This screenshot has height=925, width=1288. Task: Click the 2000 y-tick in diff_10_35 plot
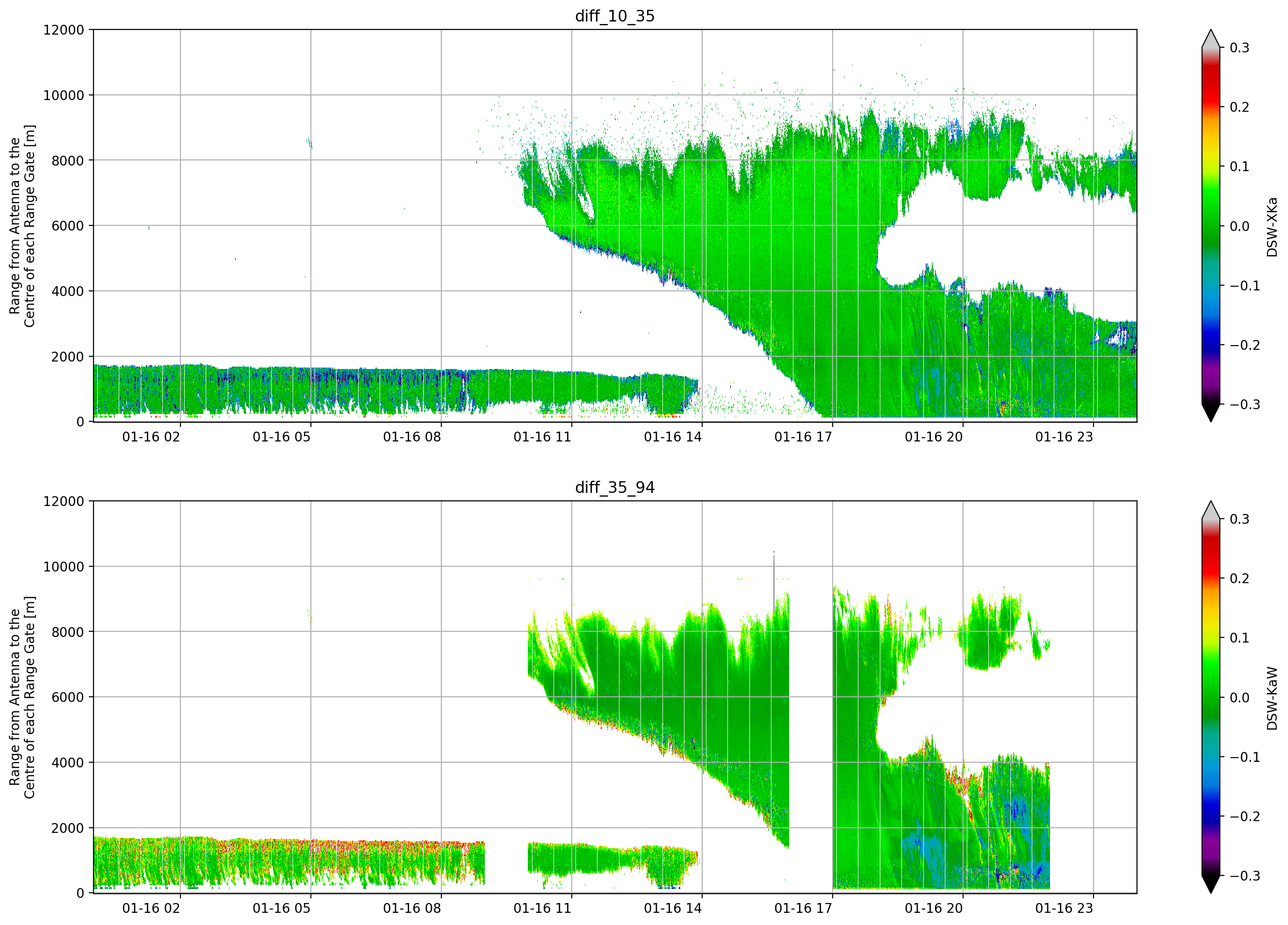68,357
